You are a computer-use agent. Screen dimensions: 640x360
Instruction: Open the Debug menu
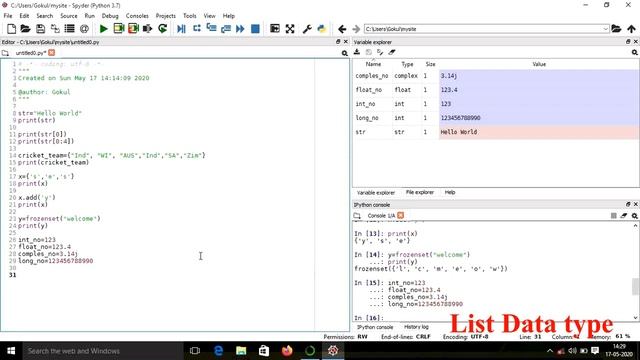[110, 16]
